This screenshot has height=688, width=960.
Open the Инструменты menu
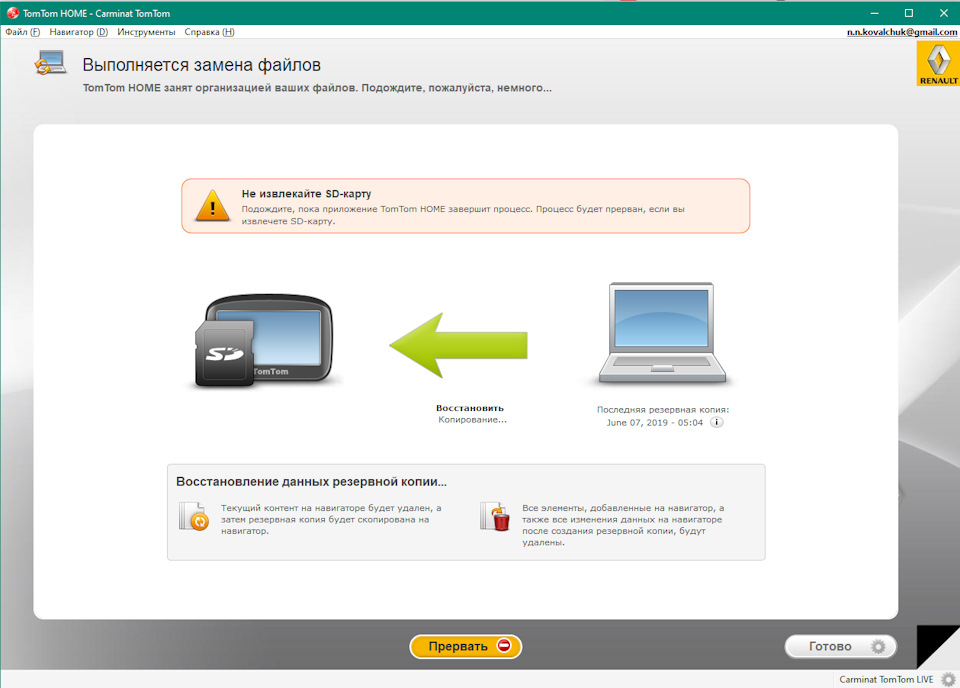[x=146, y=32]
